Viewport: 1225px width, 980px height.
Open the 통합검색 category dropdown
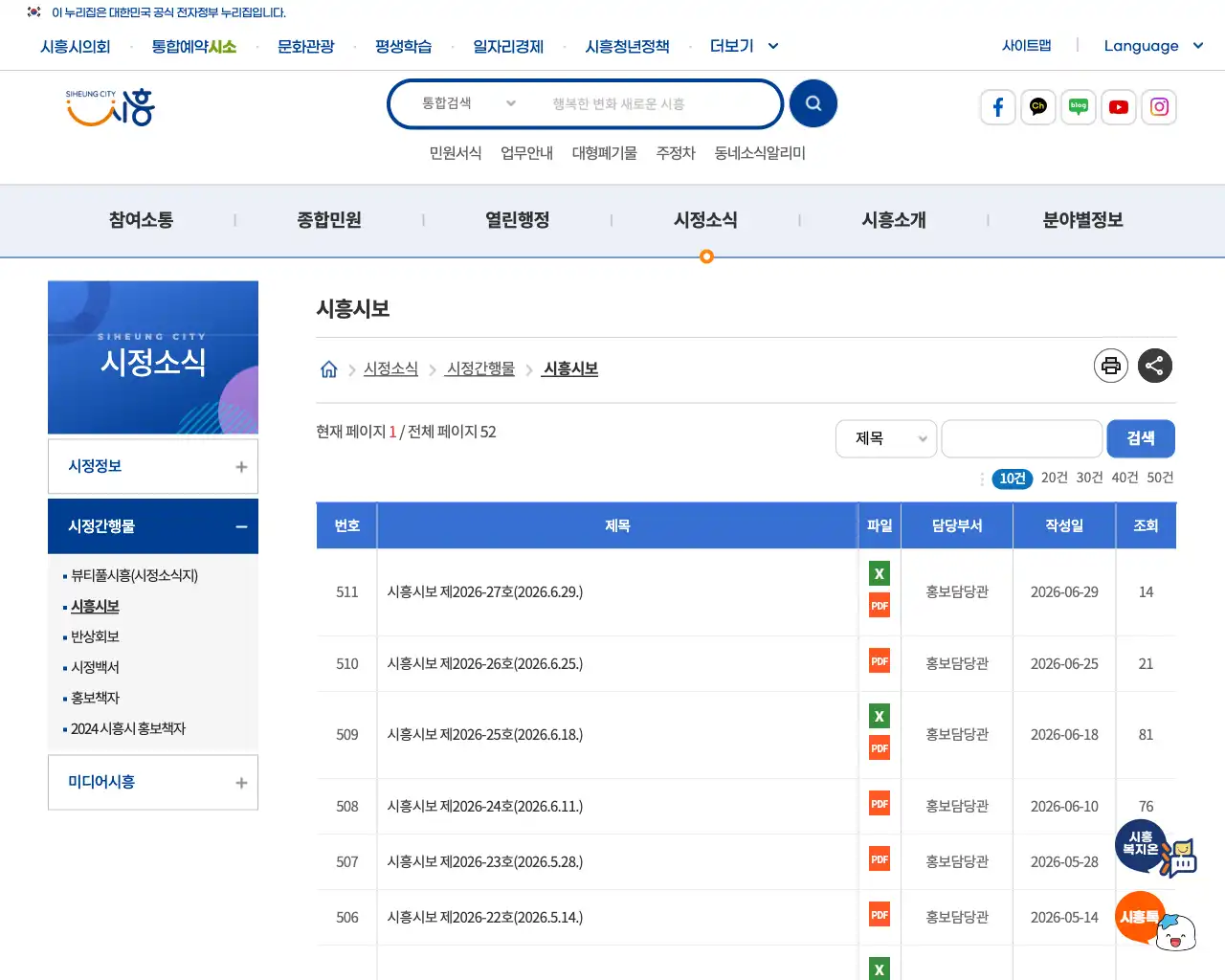click(469, 103)
